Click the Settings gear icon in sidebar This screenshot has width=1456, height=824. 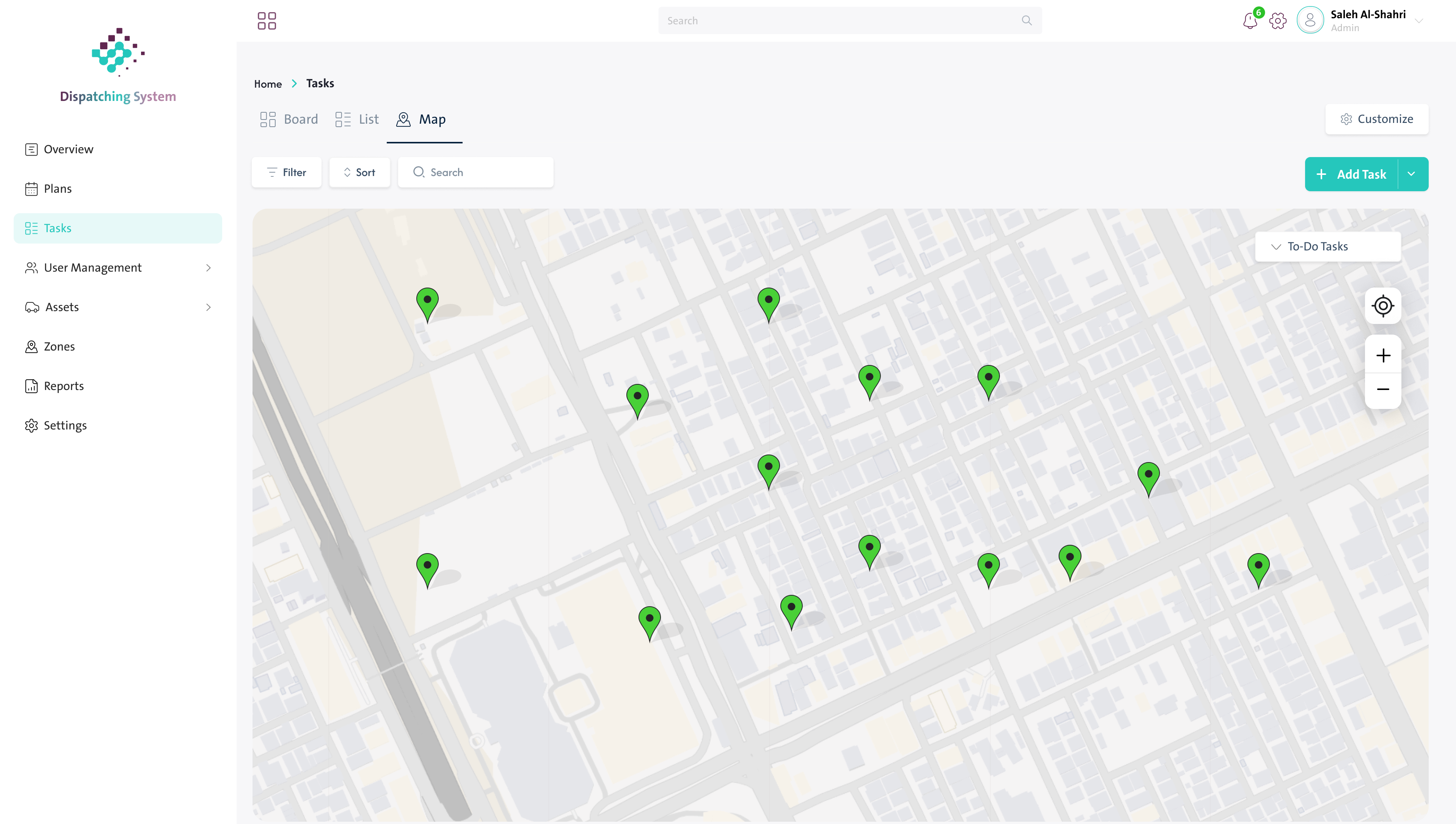(32, 426)
